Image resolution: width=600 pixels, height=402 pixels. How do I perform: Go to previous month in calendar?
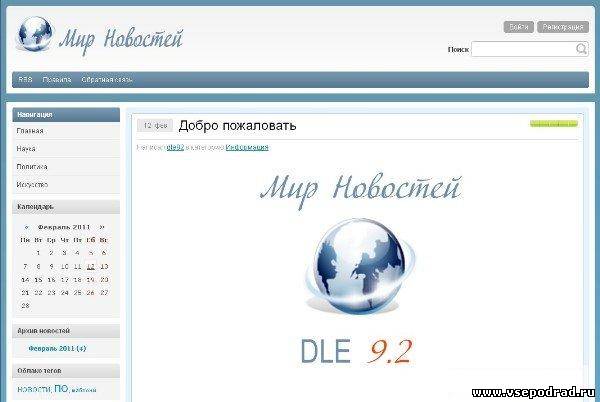point(26,227)
